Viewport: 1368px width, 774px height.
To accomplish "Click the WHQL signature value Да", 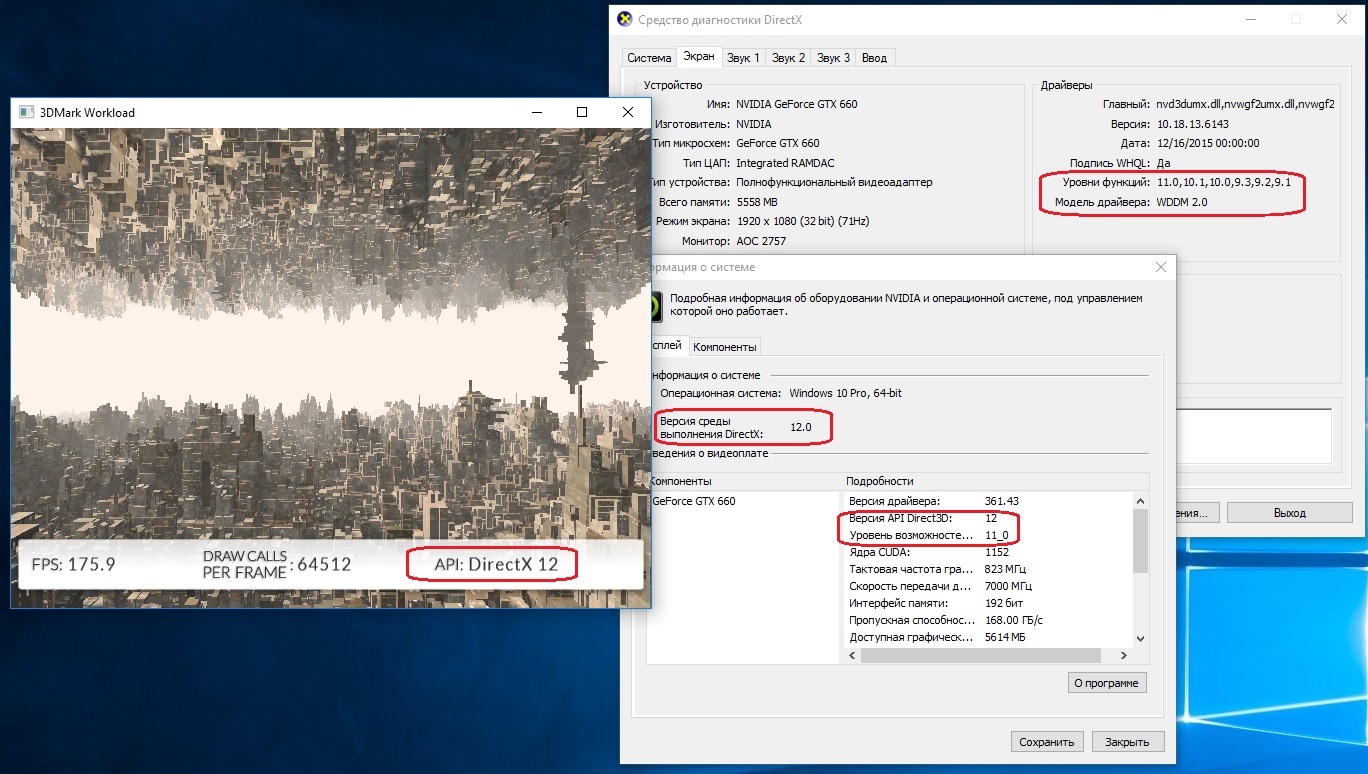I will [1165, 163].
